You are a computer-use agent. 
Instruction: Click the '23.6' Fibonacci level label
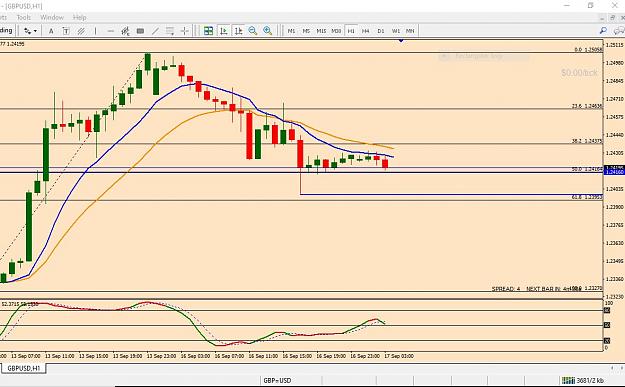coord(577,106)
